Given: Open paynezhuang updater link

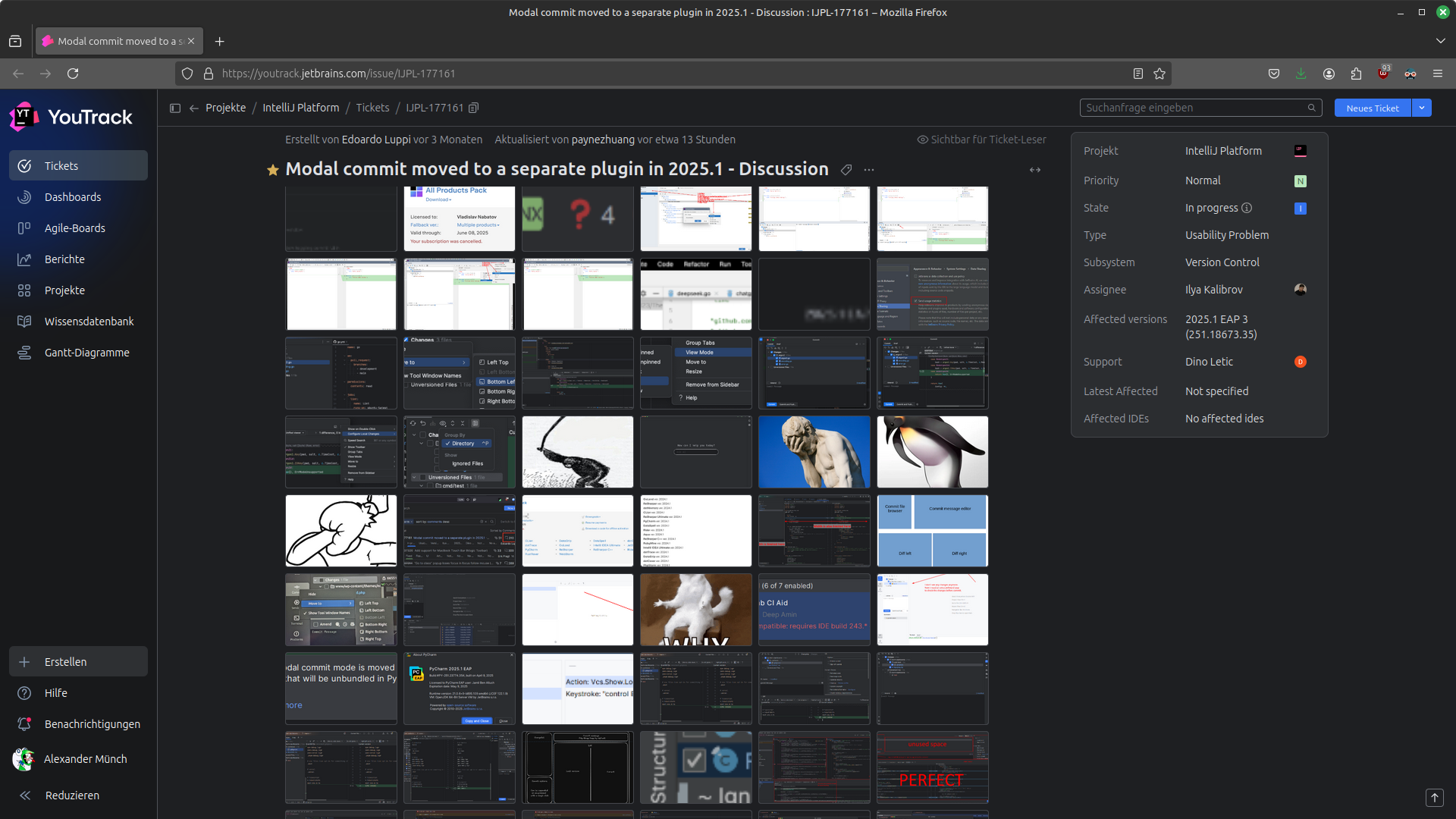Looking at the screenshot, I should coord(603,140).
